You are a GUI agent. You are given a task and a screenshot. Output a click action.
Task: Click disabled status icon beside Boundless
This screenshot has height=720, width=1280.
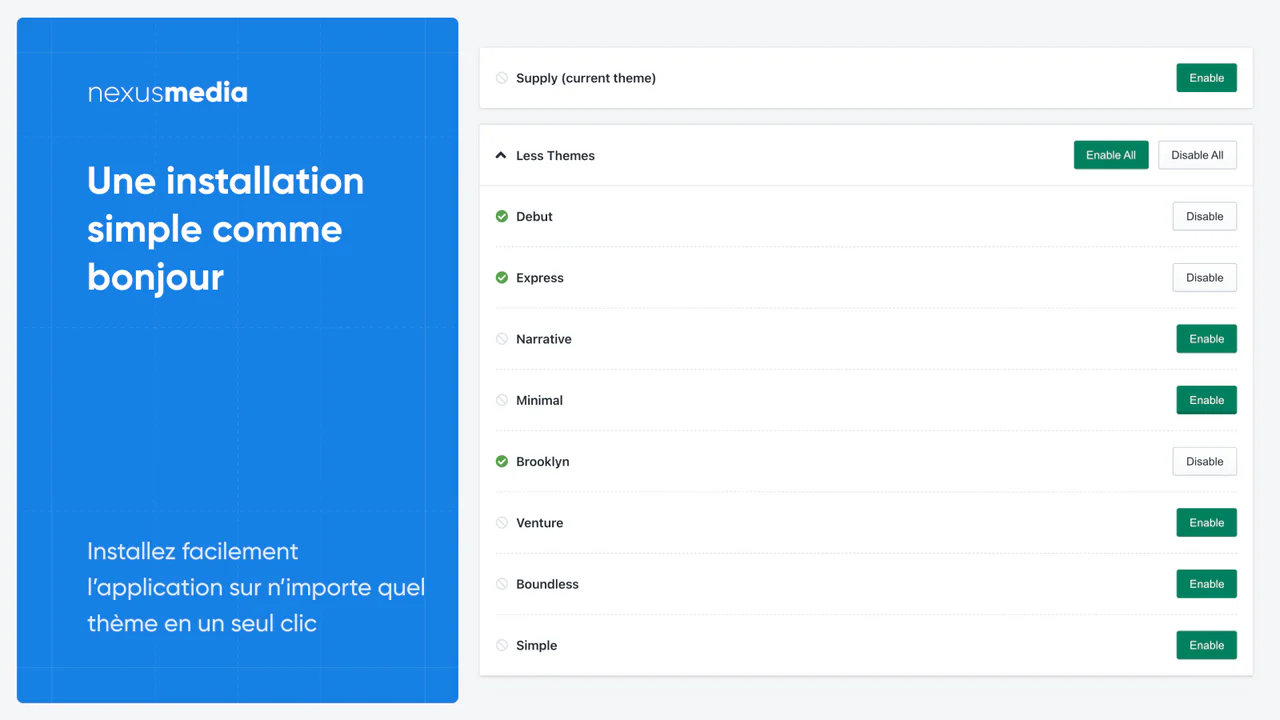click(502, 584)
